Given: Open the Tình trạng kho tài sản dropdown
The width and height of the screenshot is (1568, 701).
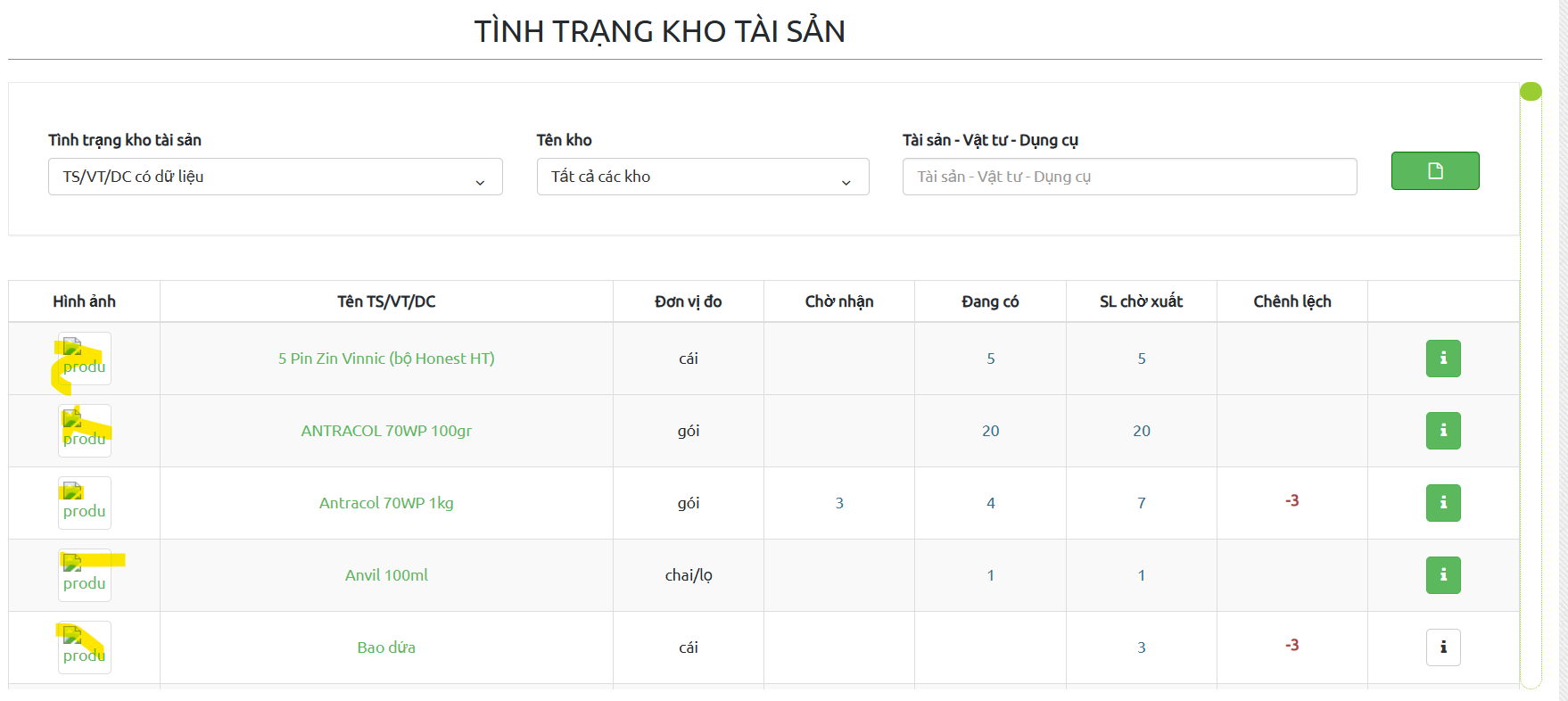Looking at the screenshot, I should [275, 177].
